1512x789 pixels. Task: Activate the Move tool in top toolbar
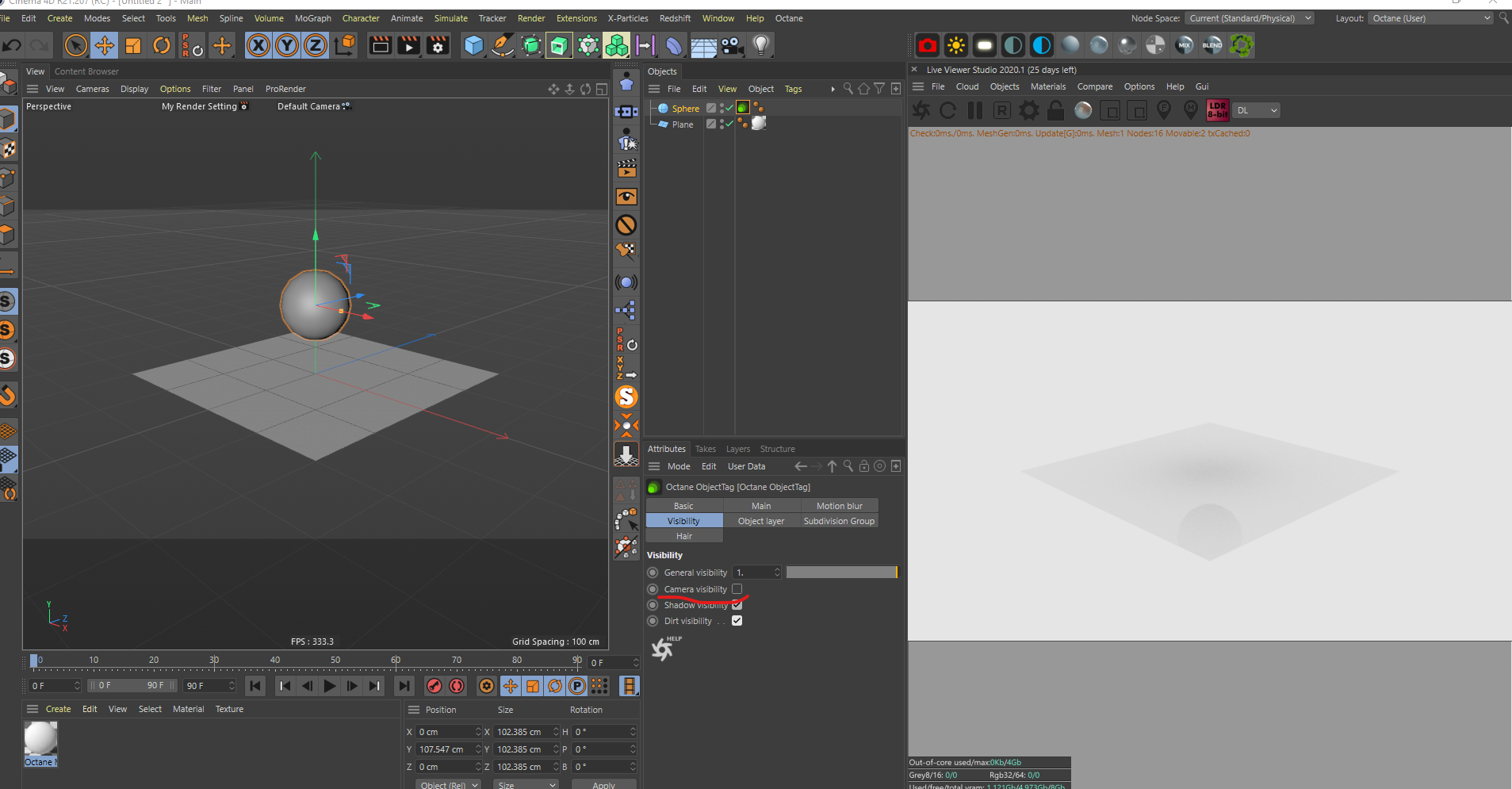(104, 45)
